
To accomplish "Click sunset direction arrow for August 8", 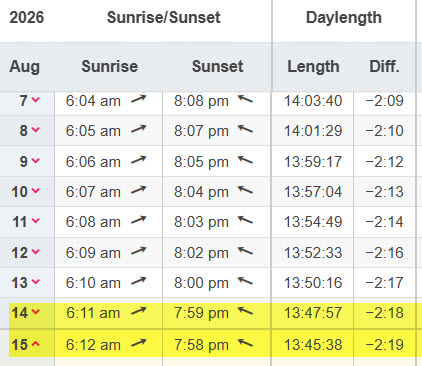I will click(x=245, y=129).
